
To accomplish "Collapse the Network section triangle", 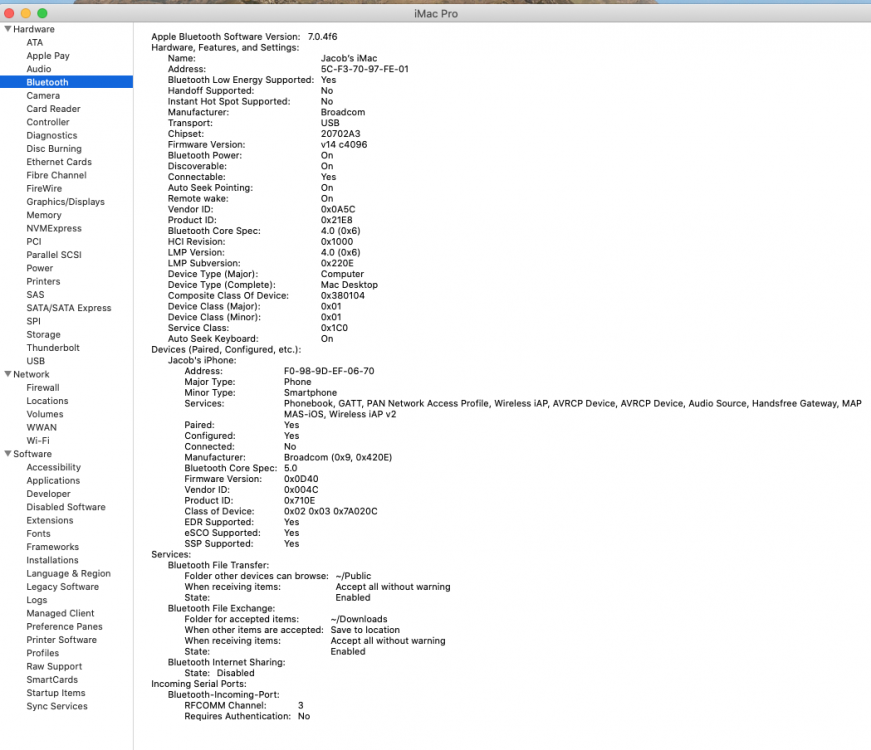I will tap(8, 374).
